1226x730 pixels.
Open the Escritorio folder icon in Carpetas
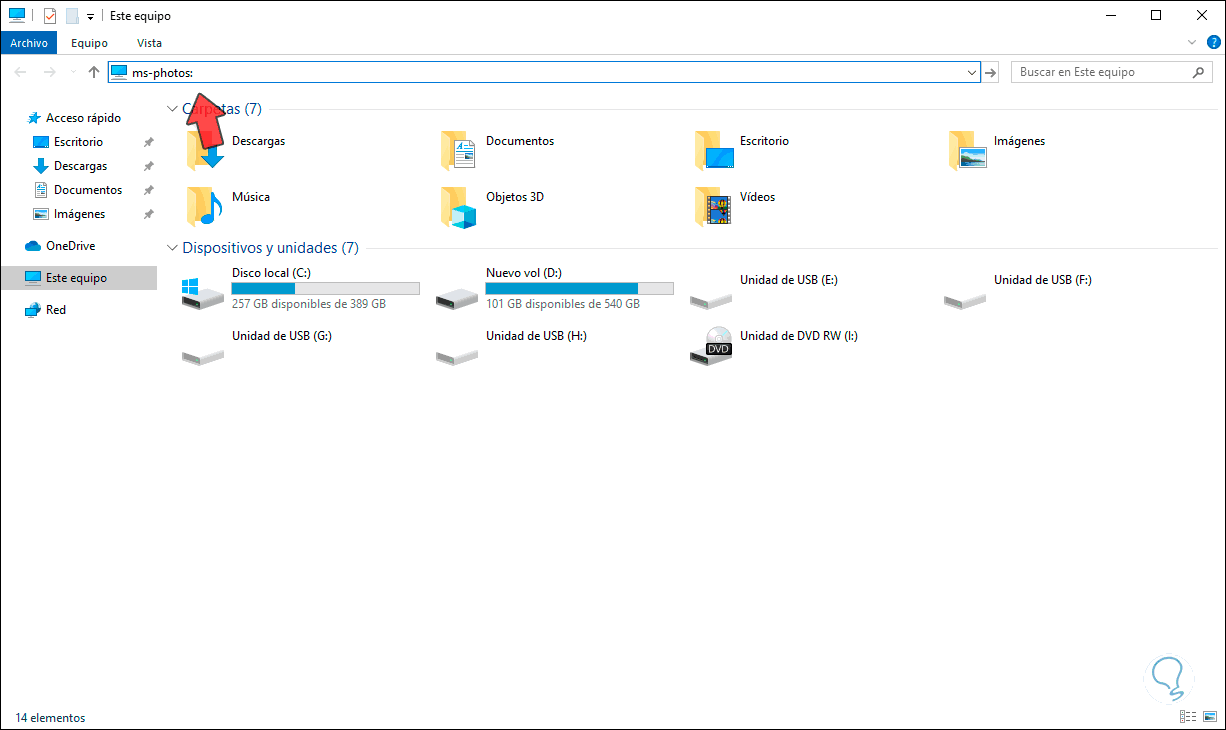(x=714, y=151)
